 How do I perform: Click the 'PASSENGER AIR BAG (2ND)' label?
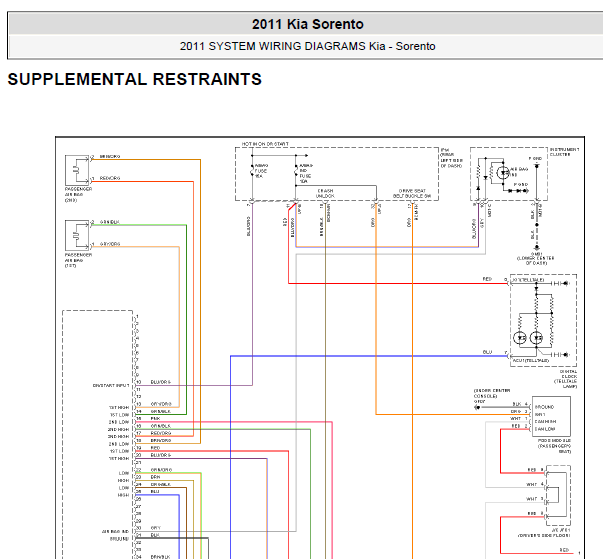78,195
